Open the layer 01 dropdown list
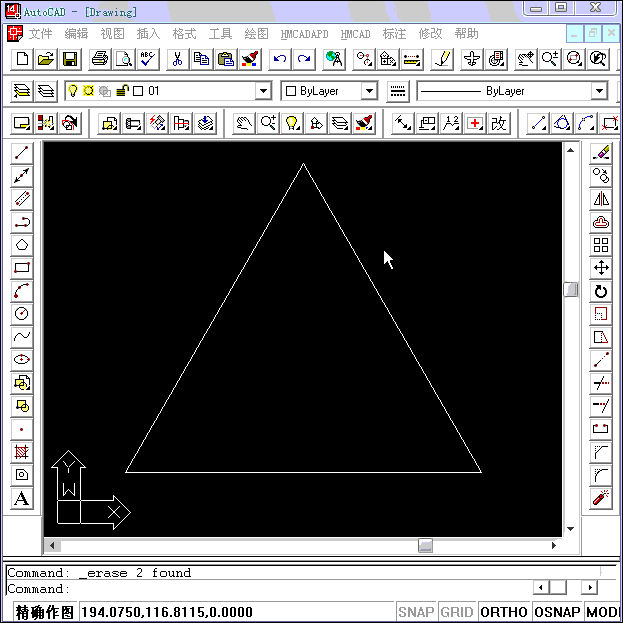The image size is (623, 623). click(263, 91)
